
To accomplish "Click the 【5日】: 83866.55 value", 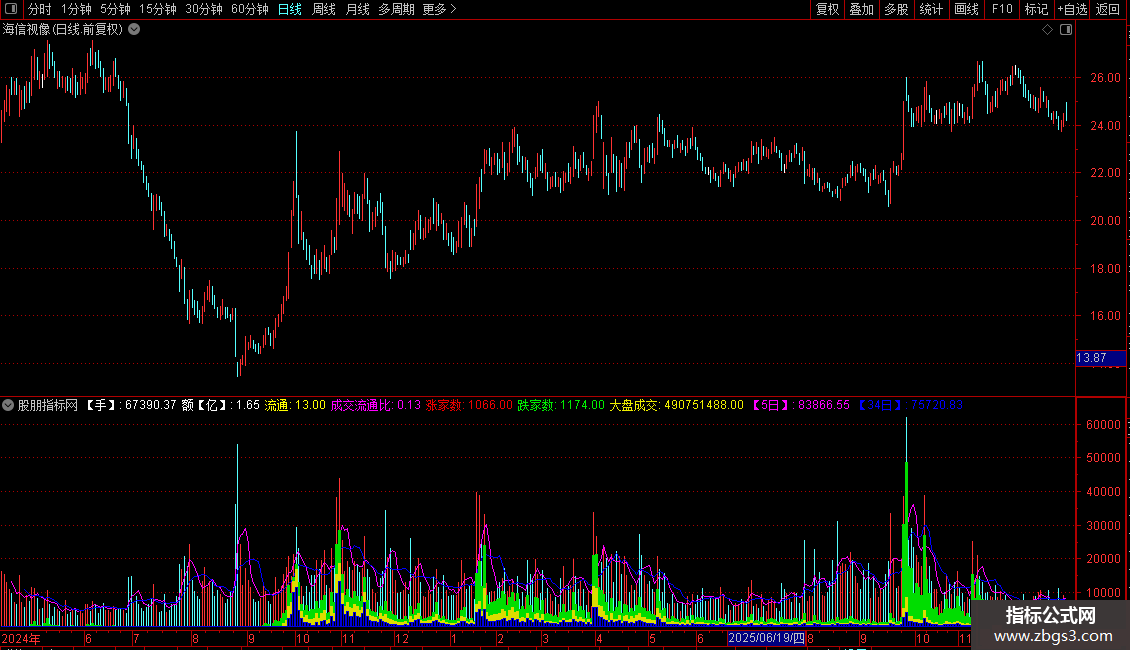I will (799, 406).
